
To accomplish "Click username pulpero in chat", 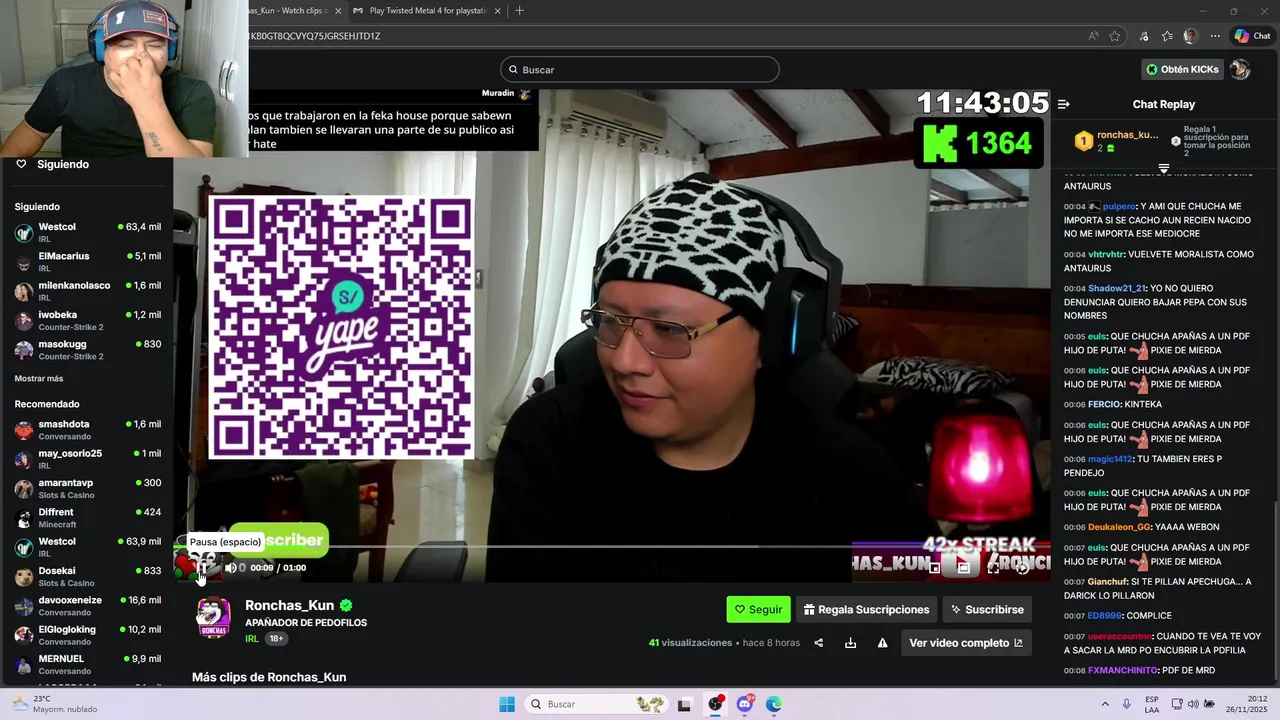I will coord(1119,206).
